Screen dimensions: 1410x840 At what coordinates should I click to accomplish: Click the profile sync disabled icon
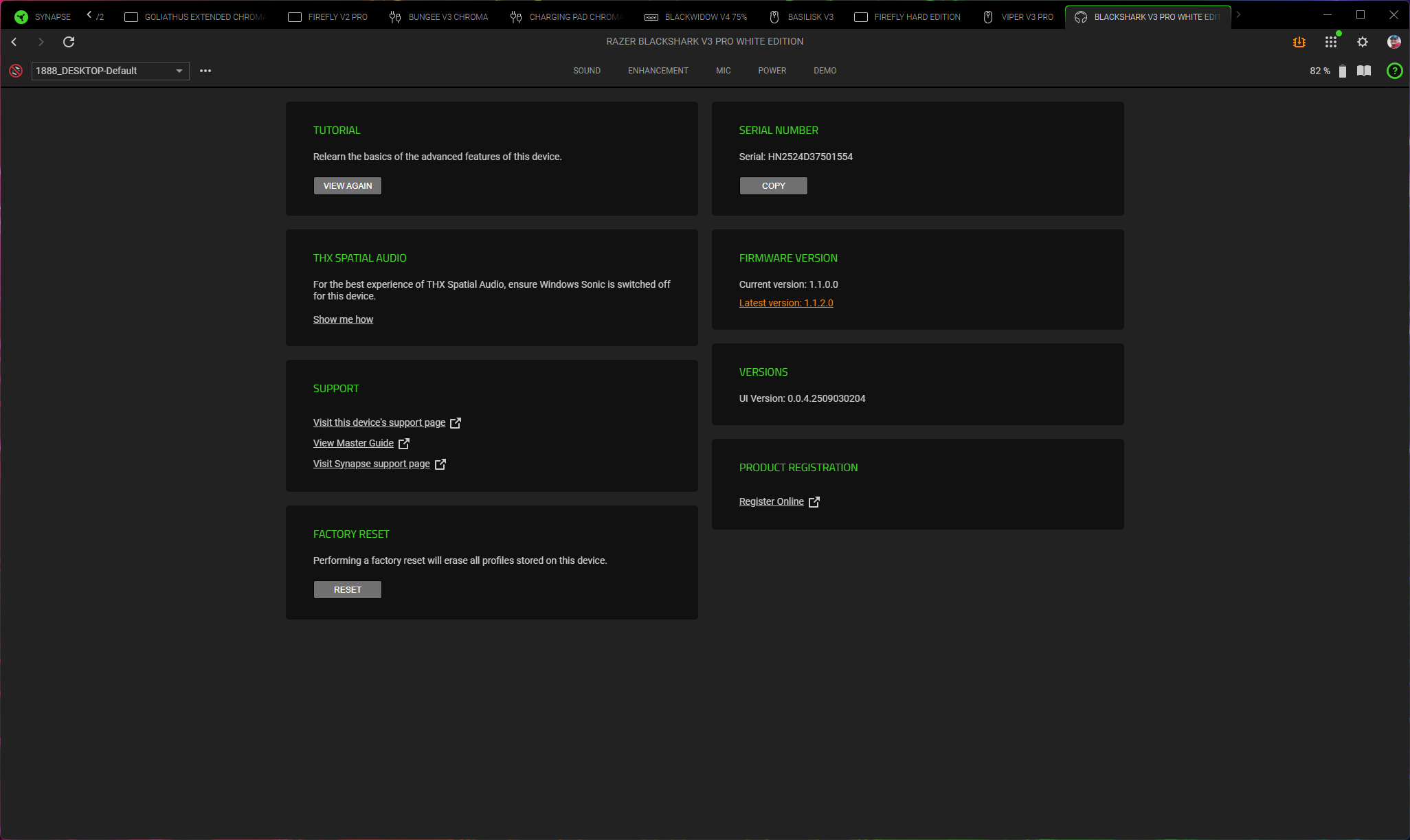click(x=16, y=71)
